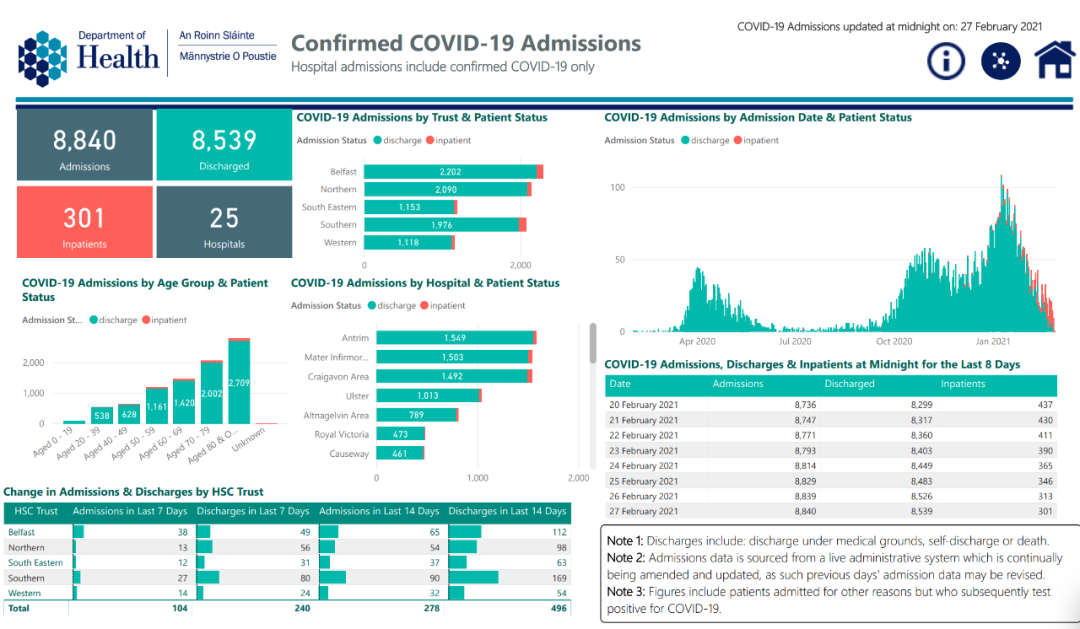Click the Altnagelvin Area bar 789
The height and width of the screenshot is (629, 1080).
tap(416, 415)
